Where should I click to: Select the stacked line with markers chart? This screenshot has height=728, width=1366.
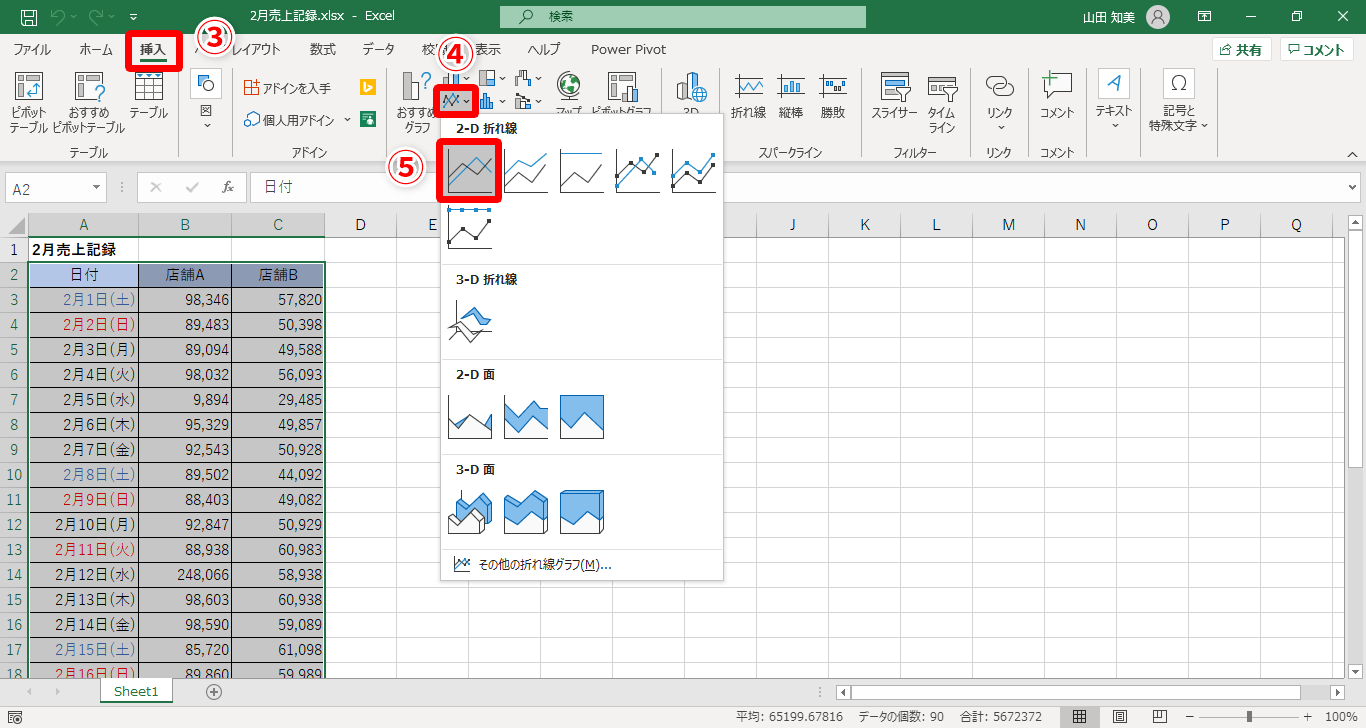[694, 172]
